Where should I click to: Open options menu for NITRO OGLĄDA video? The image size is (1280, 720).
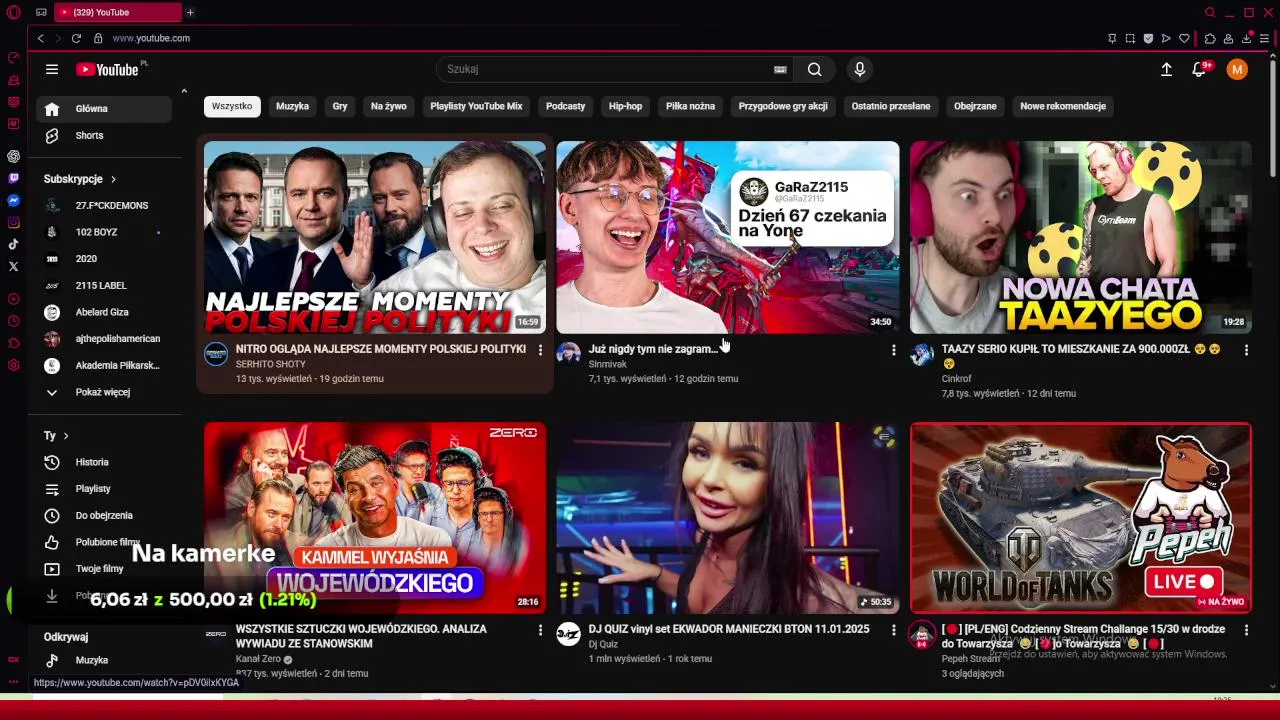tap(540, 350)
